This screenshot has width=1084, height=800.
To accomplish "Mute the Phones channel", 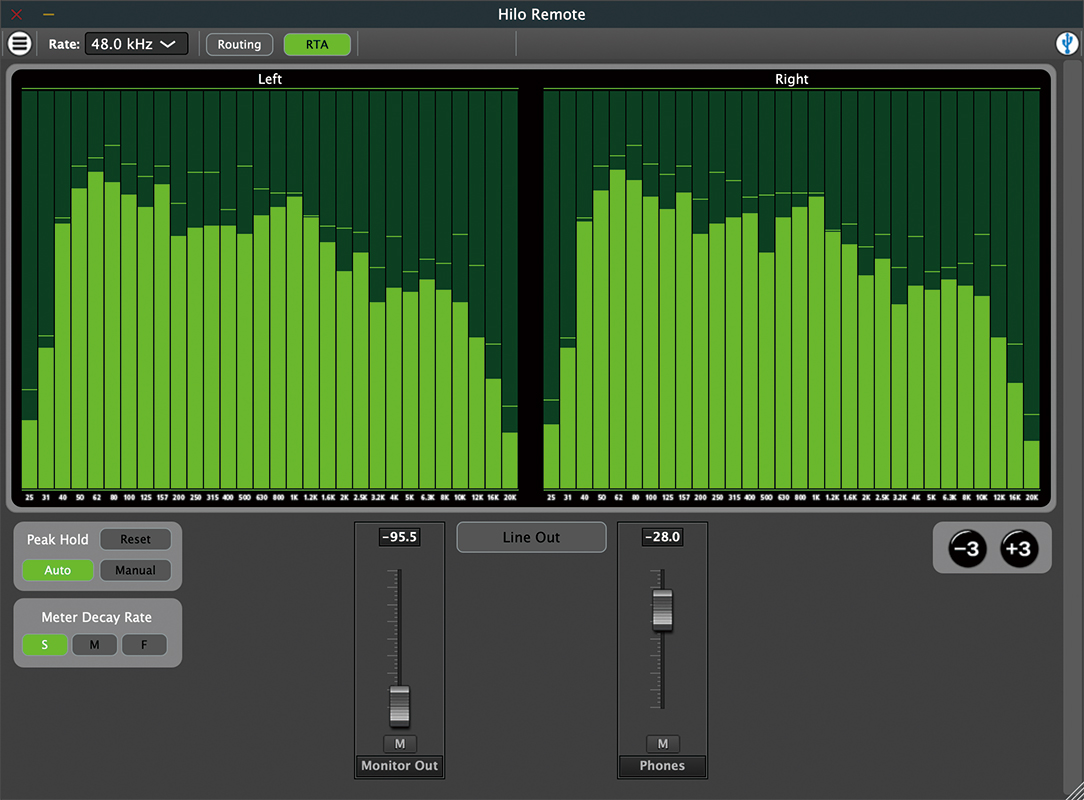I will [662, 744].
